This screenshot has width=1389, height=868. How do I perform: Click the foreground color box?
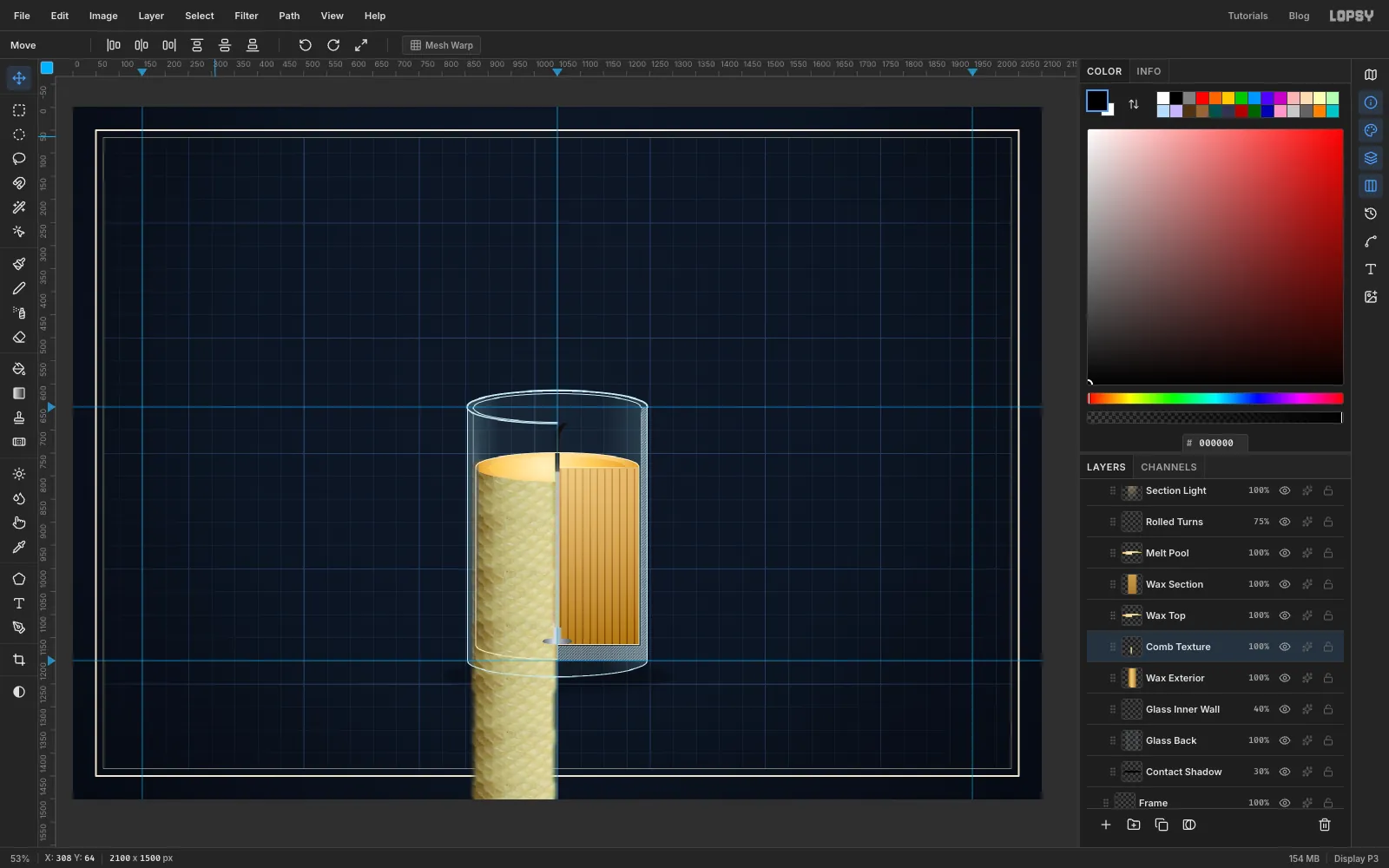1097,101
